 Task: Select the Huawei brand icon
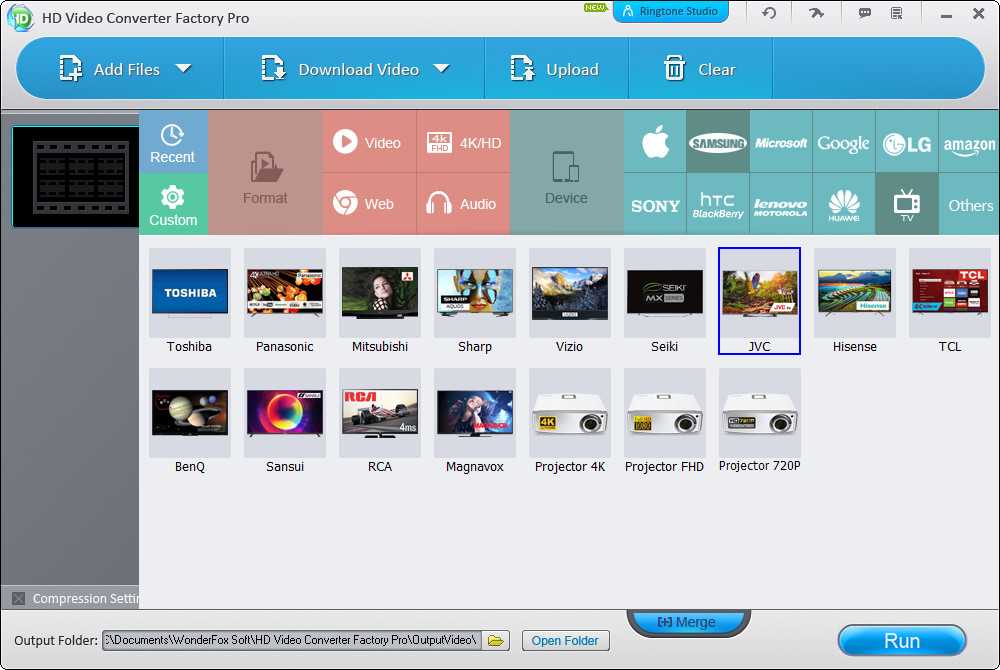844,205
